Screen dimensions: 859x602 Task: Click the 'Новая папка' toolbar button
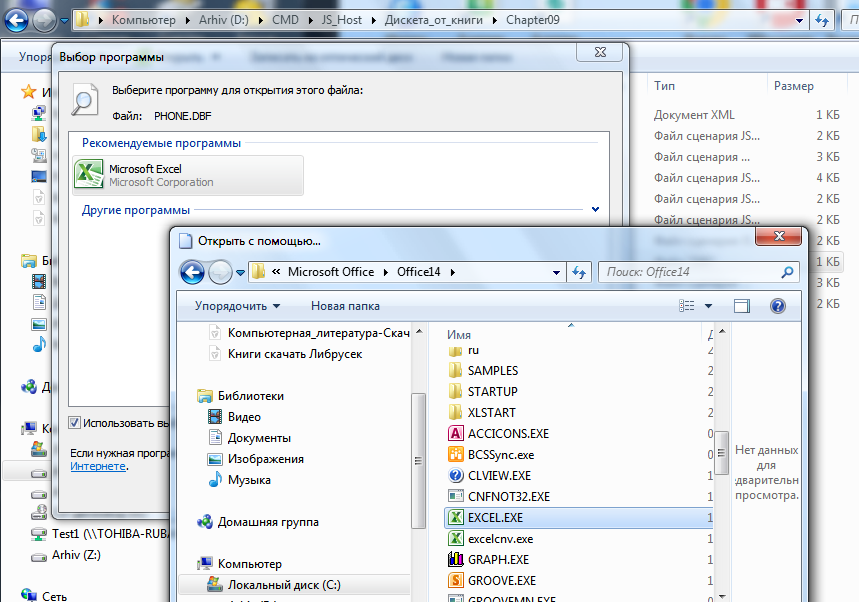point(345,306)
